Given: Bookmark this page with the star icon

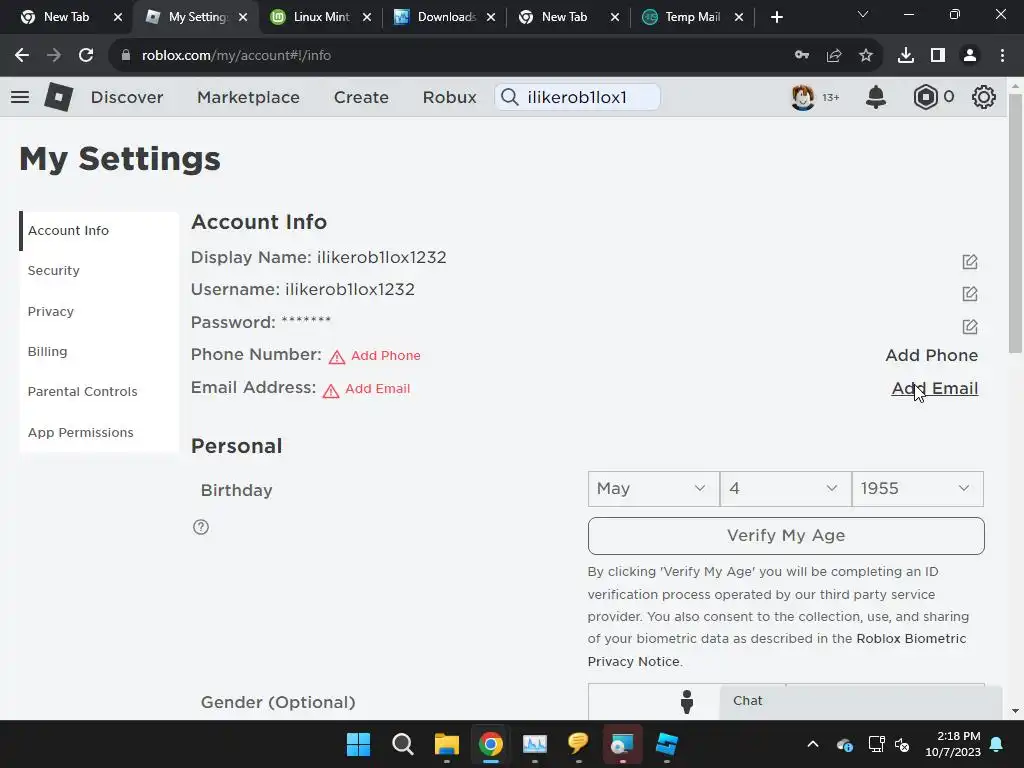Looking at the screenshot, I should click(x=866, y=56).
